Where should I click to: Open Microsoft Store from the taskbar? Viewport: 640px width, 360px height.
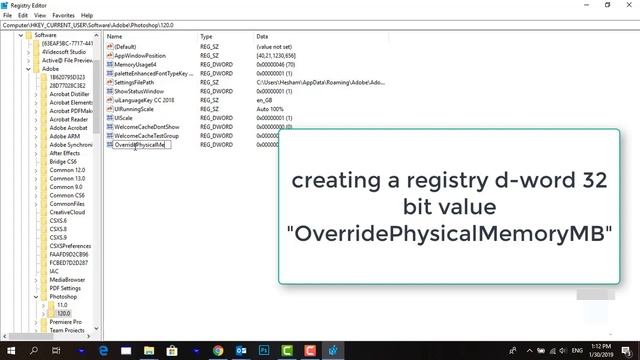(172, 351)
